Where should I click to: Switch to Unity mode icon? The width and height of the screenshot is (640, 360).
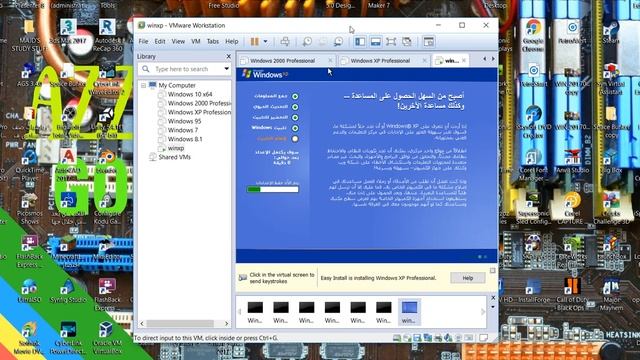[x=407, y=42]
